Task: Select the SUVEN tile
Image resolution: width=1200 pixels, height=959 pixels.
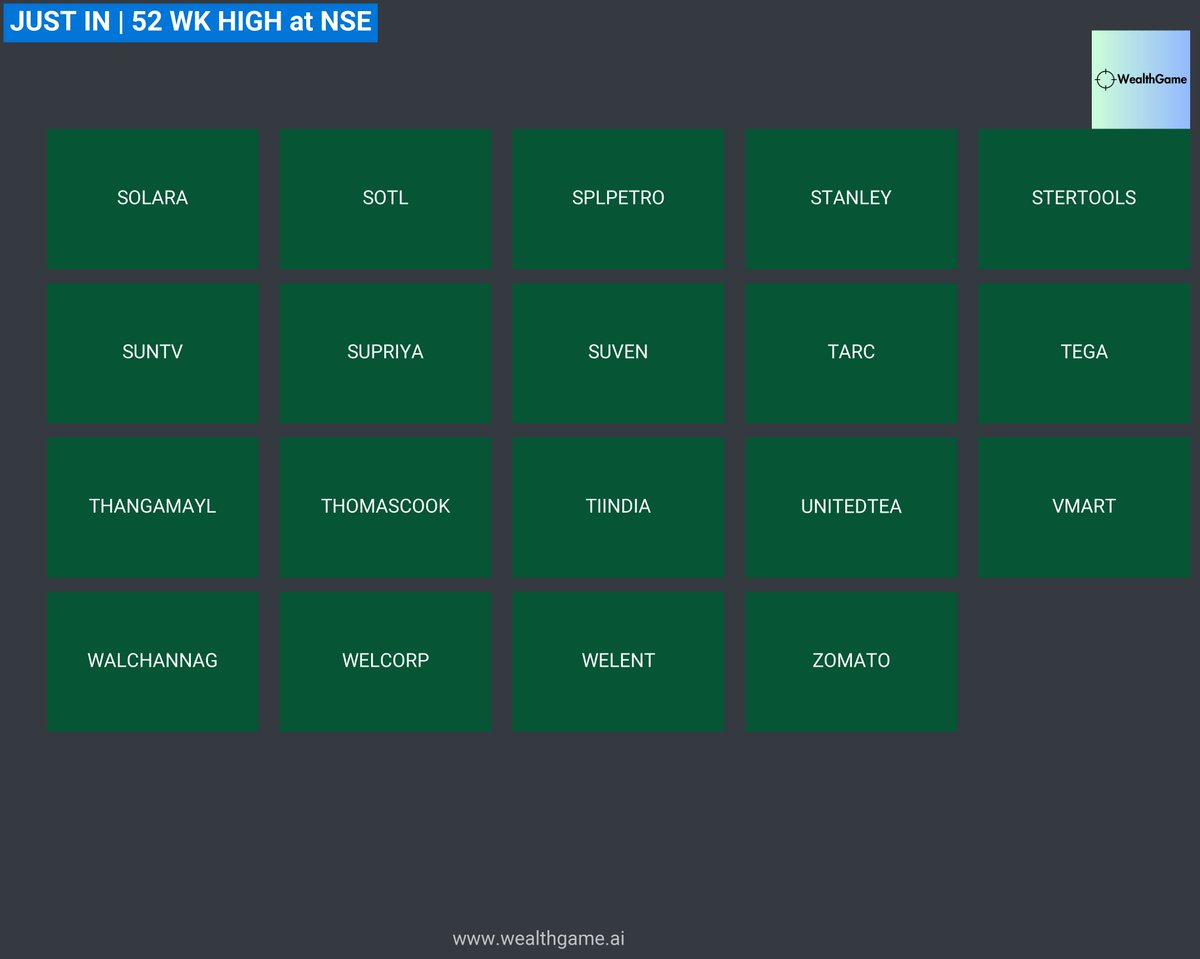Action: (x=618, y=352)
